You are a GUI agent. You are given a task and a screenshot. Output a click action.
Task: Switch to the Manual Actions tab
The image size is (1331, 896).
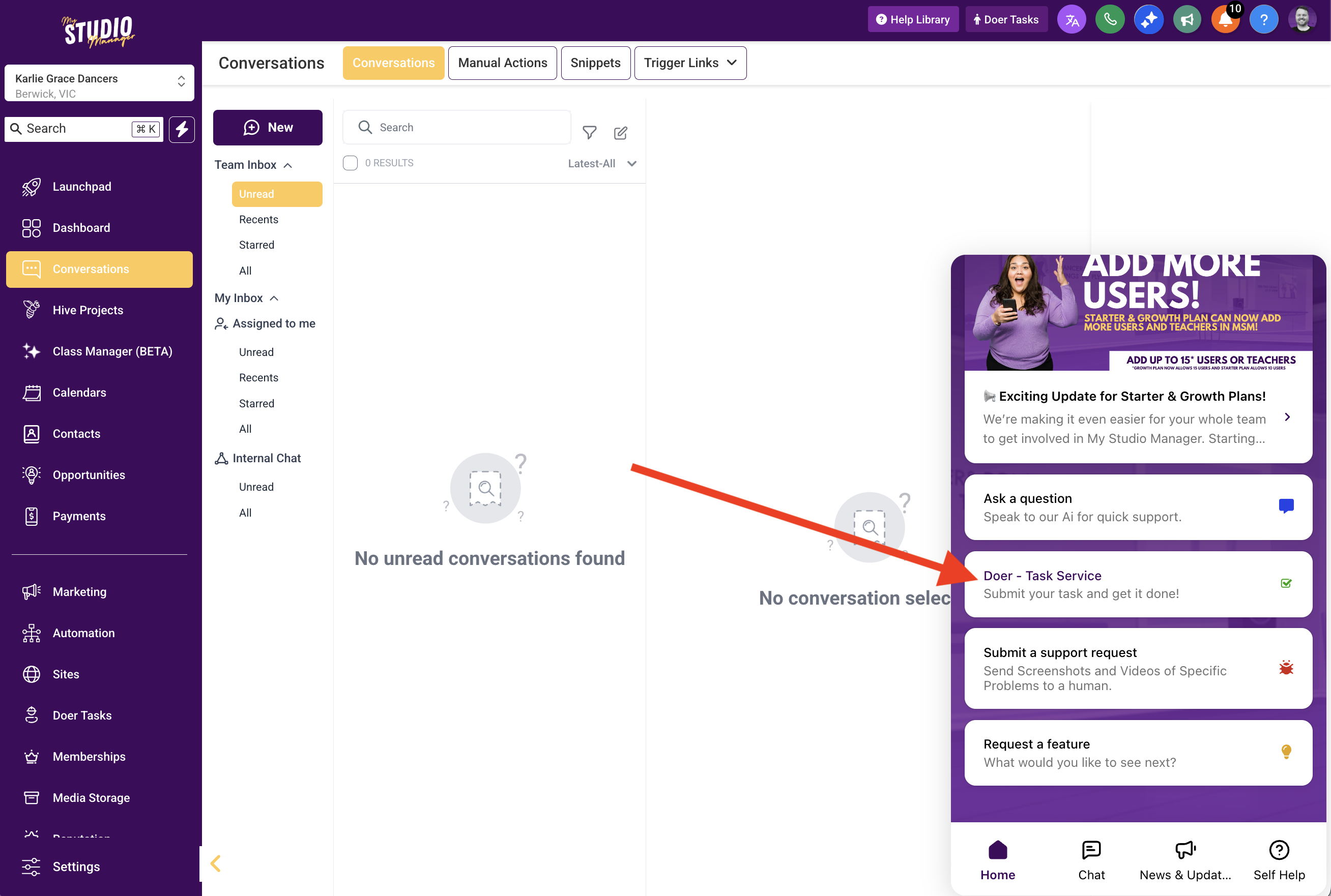click(503, 63)
